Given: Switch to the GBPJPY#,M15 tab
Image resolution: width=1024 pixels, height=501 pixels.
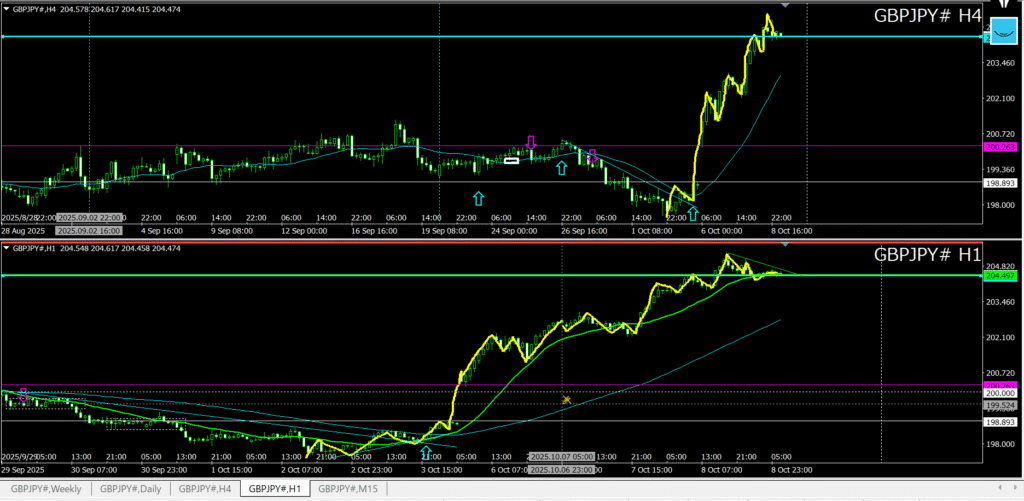Looking at the screenshot, I should (347, 488).
